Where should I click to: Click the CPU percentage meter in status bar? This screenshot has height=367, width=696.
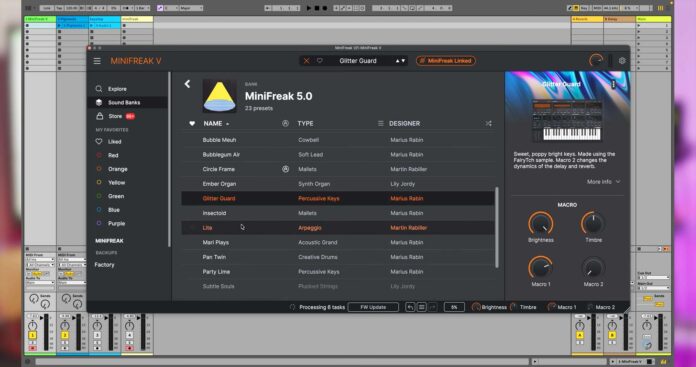click(x=454, y=307)
